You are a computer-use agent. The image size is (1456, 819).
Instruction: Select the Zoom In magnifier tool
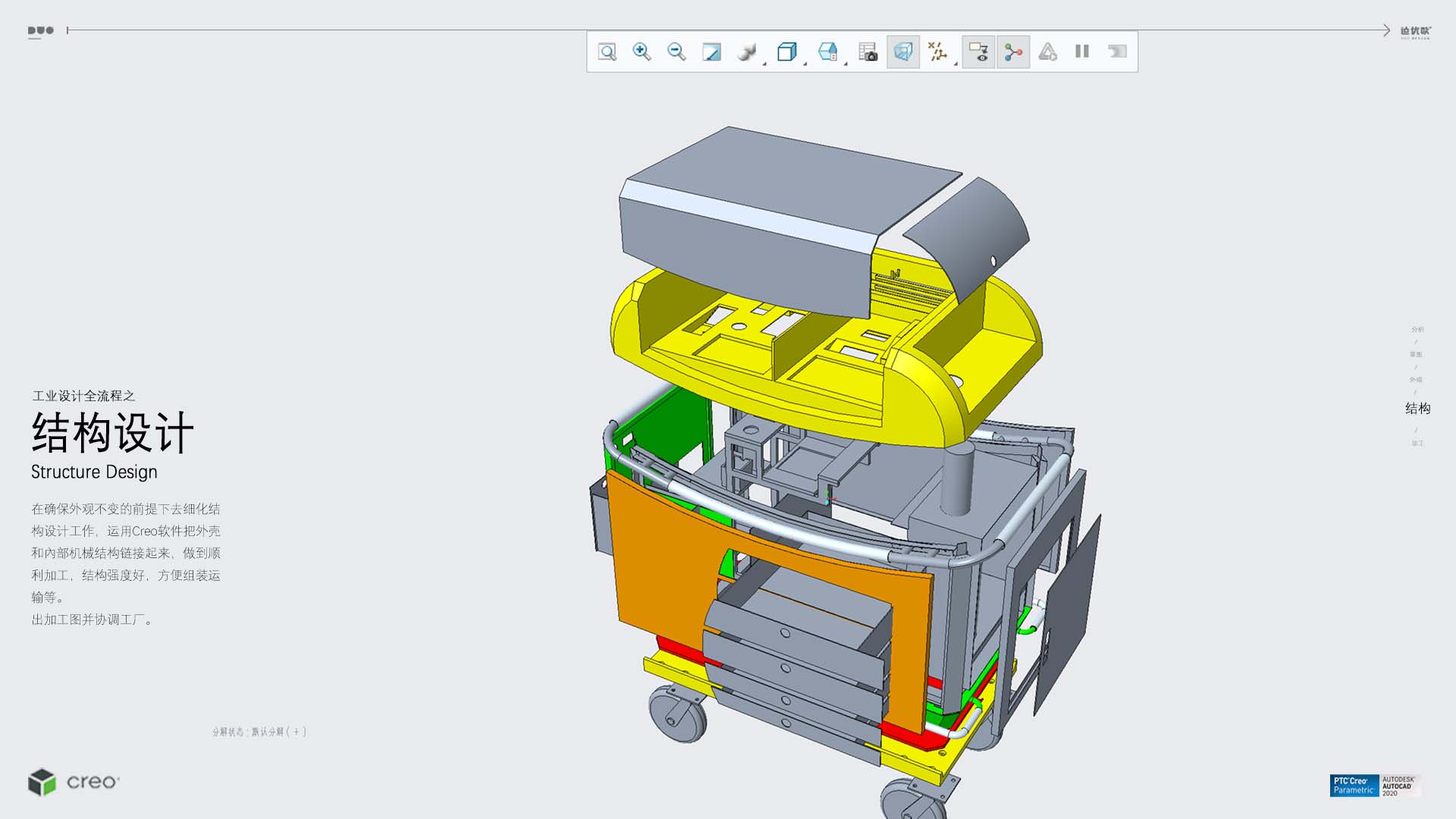pos(642,52)
